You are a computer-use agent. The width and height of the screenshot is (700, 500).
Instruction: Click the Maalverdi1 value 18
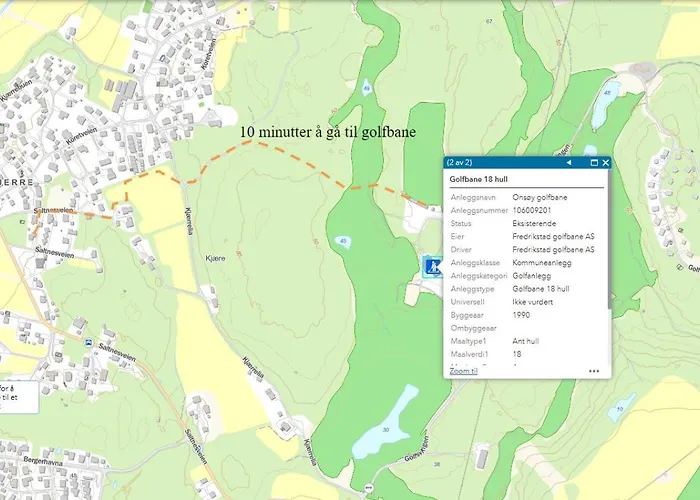[517, 354]
